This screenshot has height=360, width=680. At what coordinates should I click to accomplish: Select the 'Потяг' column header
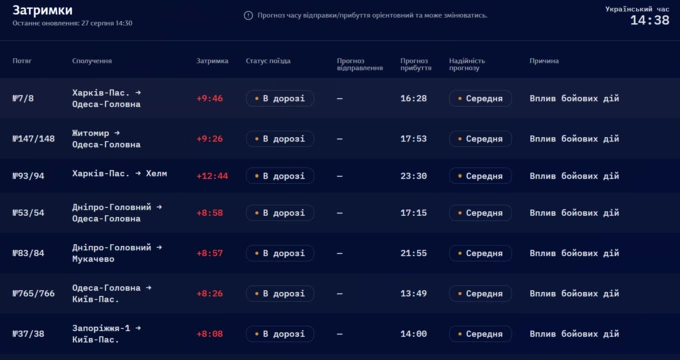(22, 61)
